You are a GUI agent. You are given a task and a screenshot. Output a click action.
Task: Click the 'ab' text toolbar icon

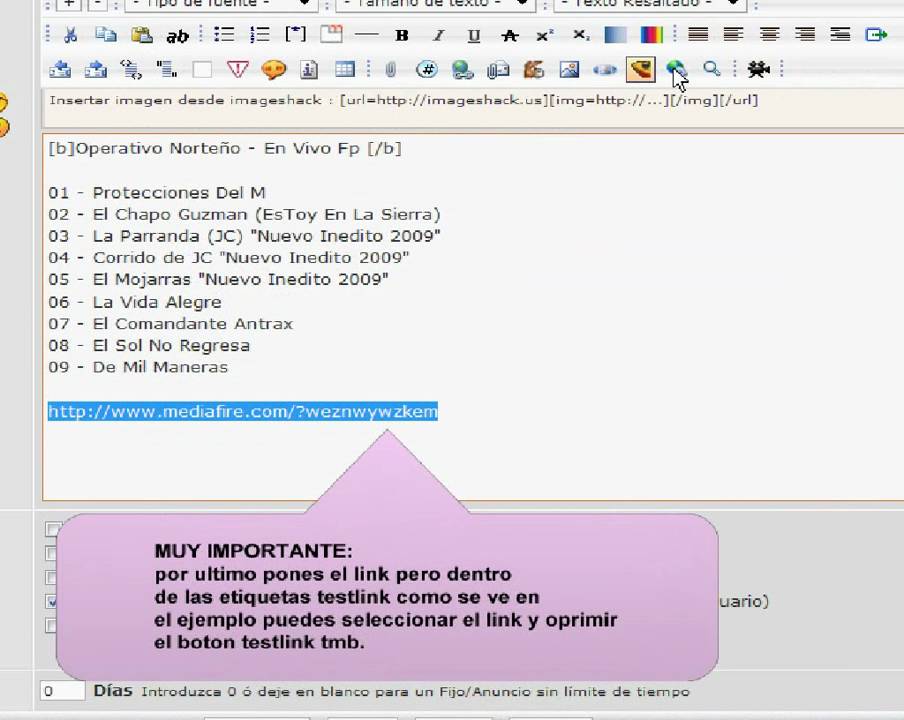(x=177, y=36)
